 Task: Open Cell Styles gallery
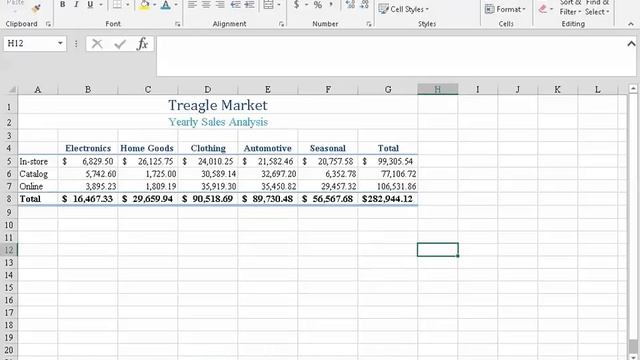(x=404, y=9)
